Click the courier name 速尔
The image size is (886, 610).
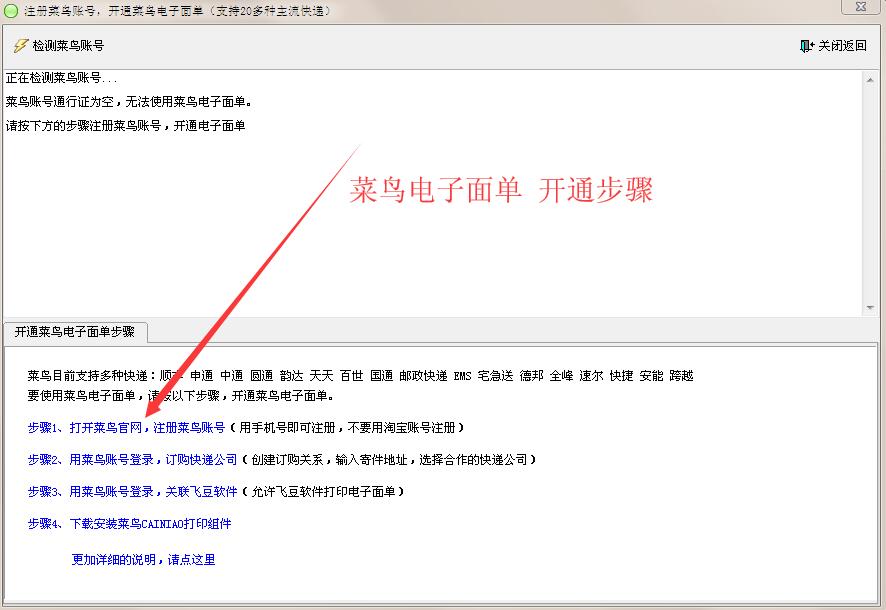click(592, 376)
